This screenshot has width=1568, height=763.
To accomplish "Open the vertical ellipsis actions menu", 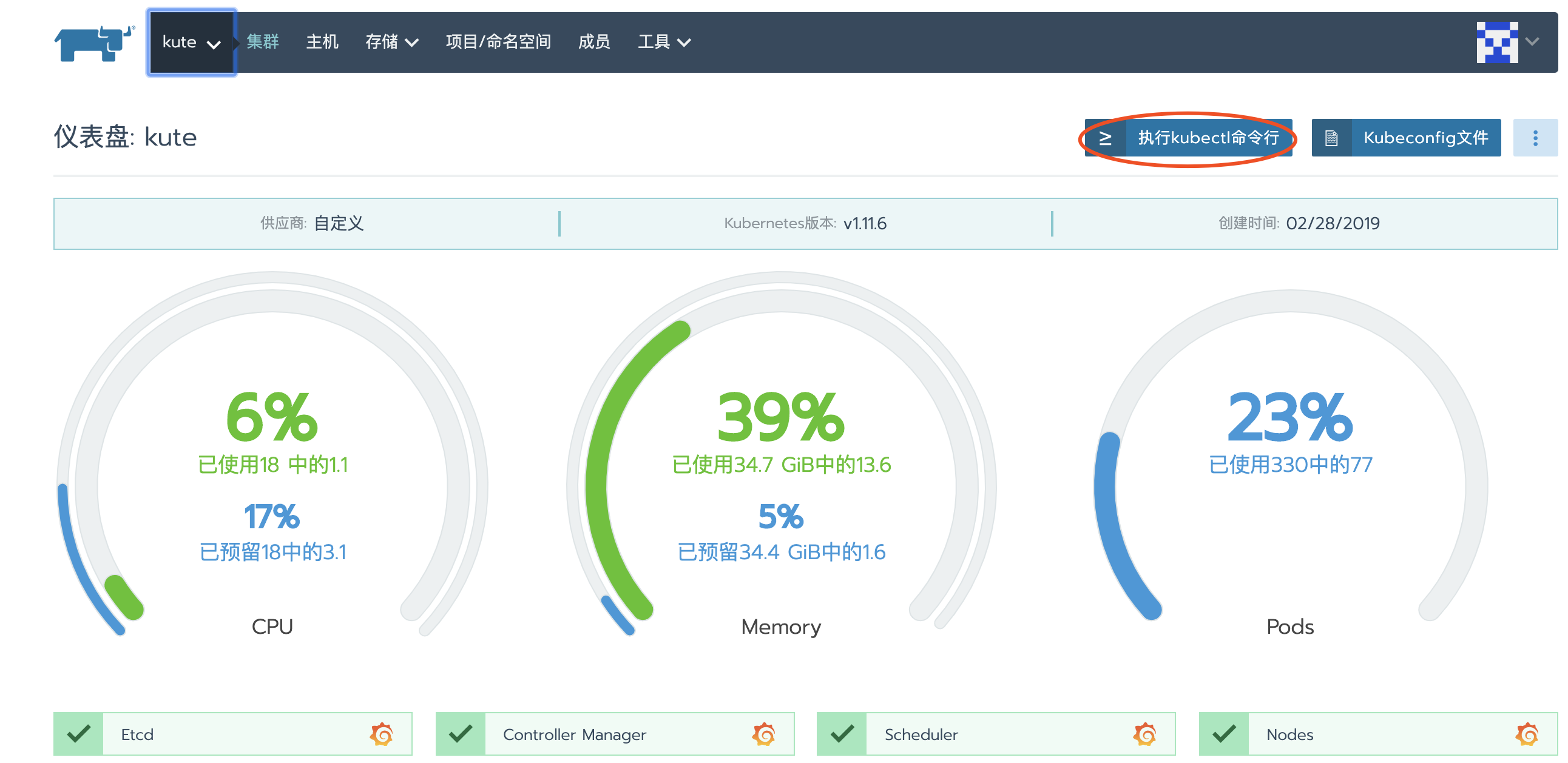I will [1536, 139].
